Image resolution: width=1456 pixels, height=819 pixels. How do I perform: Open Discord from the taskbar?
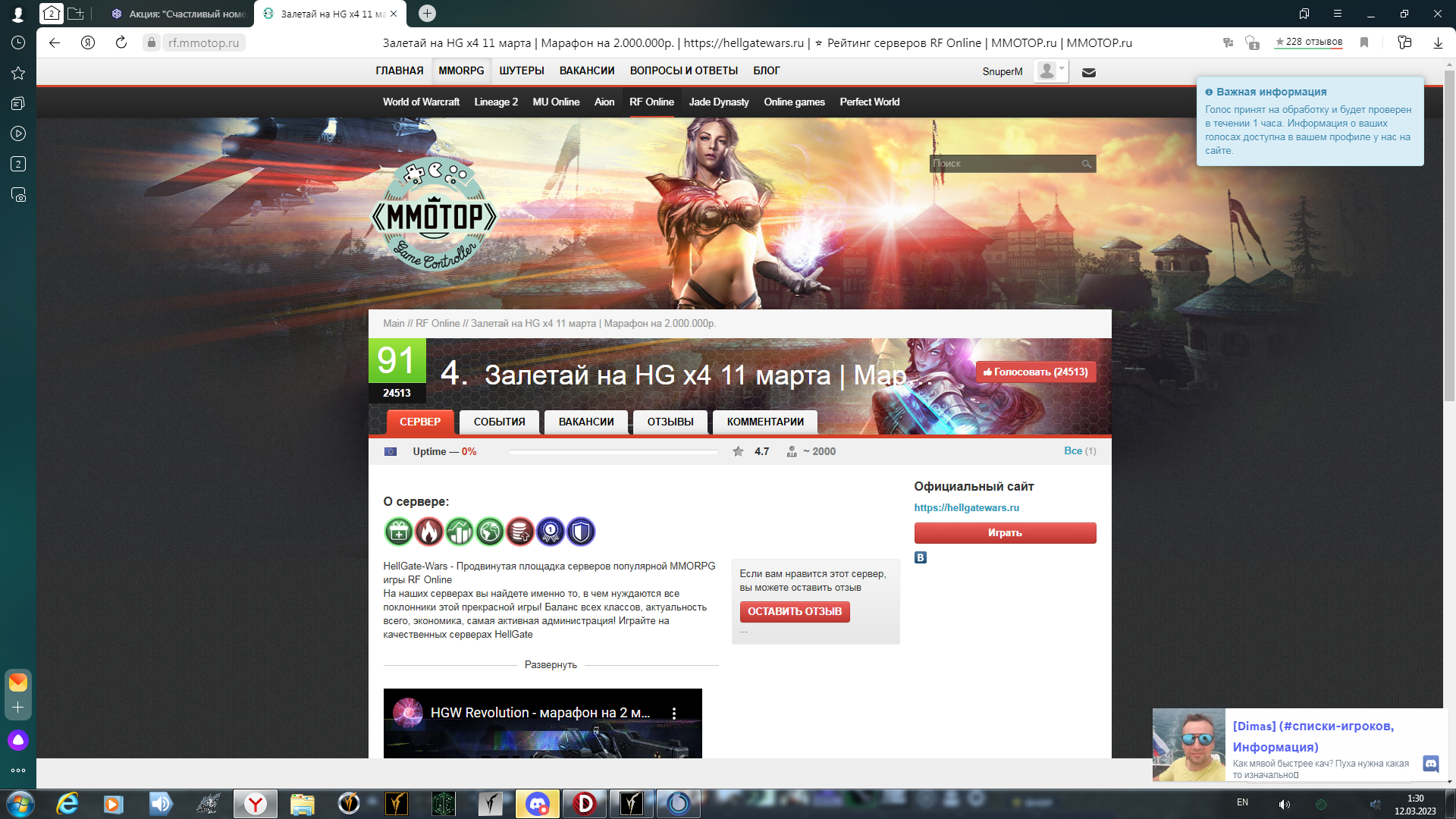(x=537, y=804)
